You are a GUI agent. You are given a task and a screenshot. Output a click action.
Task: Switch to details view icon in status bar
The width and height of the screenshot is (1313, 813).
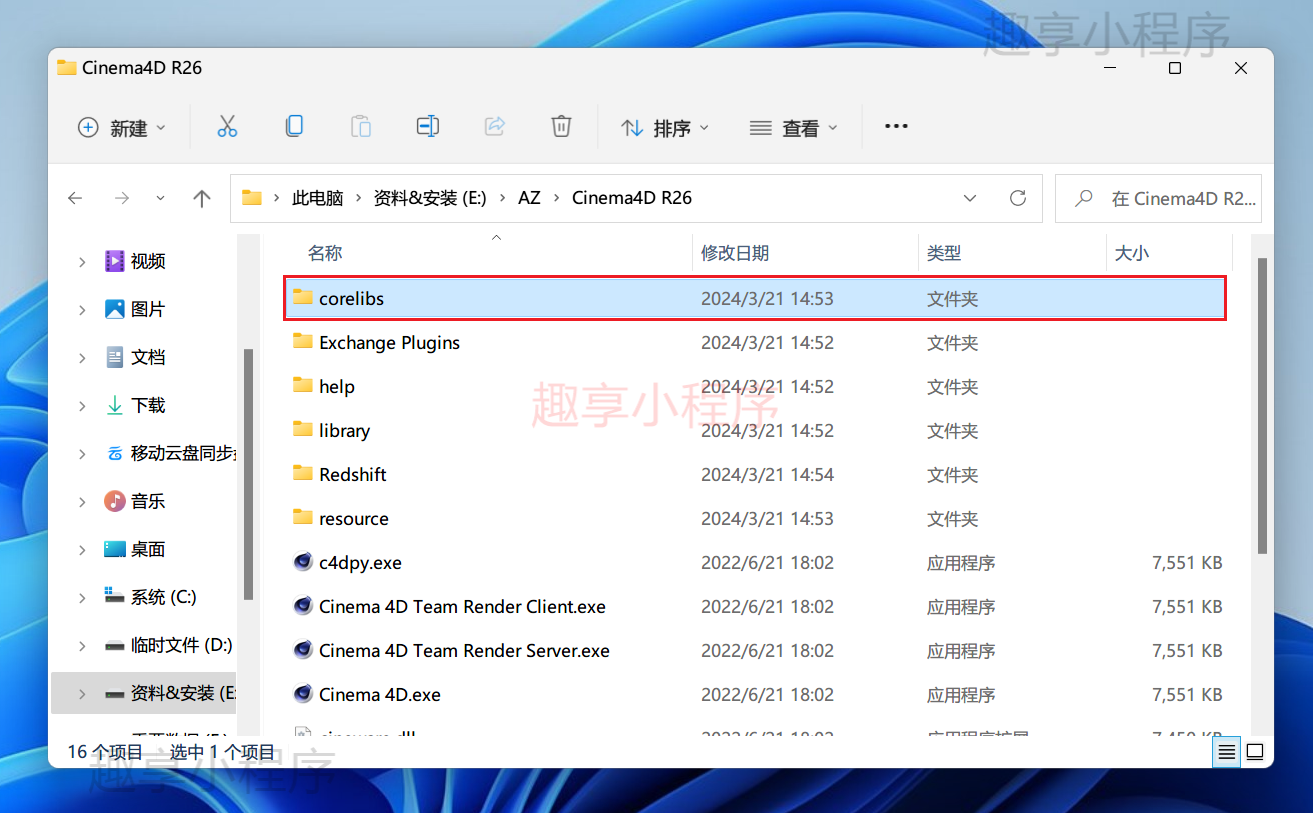point(1227,752)
